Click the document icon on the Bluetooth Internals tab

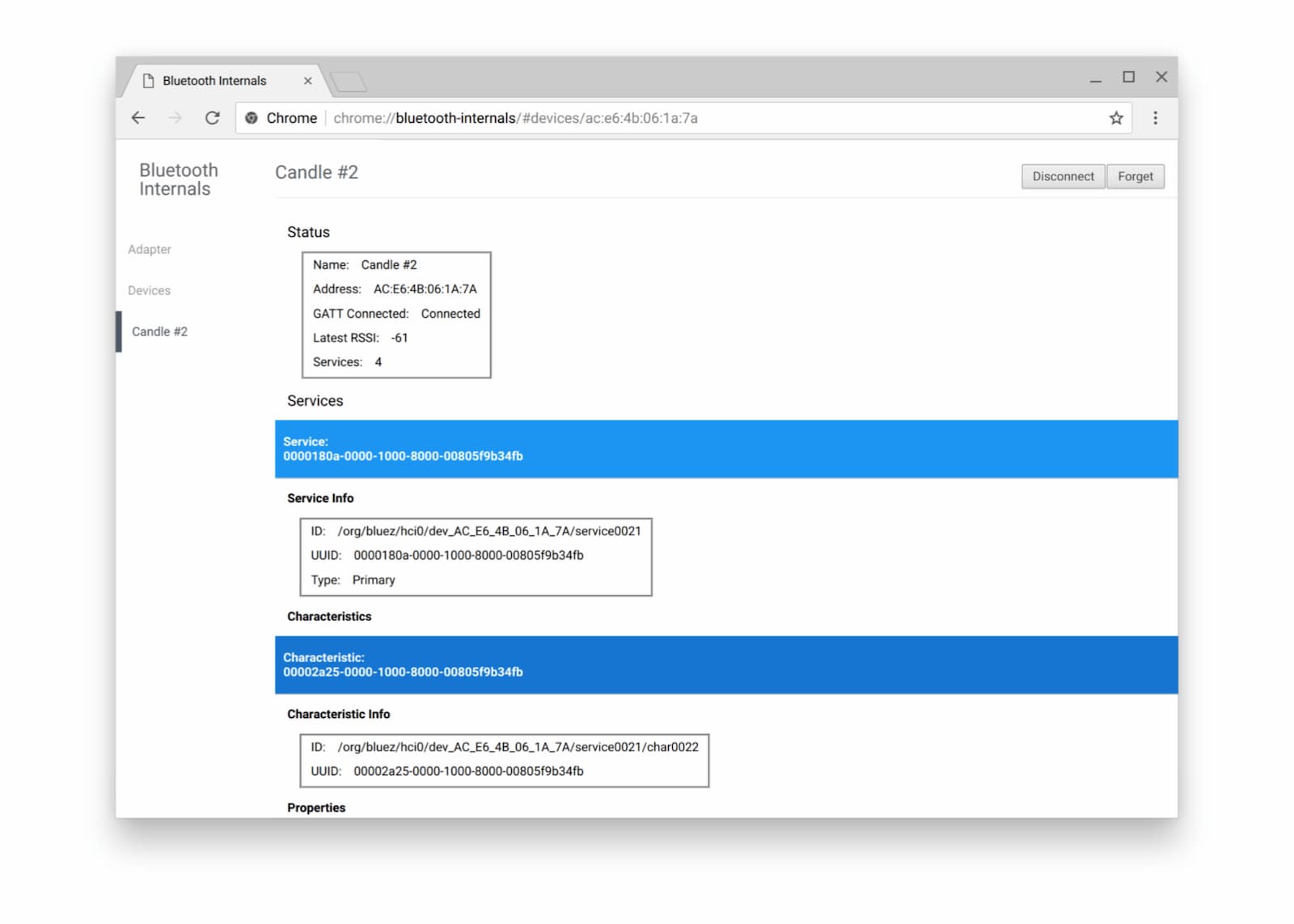tap(149, 80)
